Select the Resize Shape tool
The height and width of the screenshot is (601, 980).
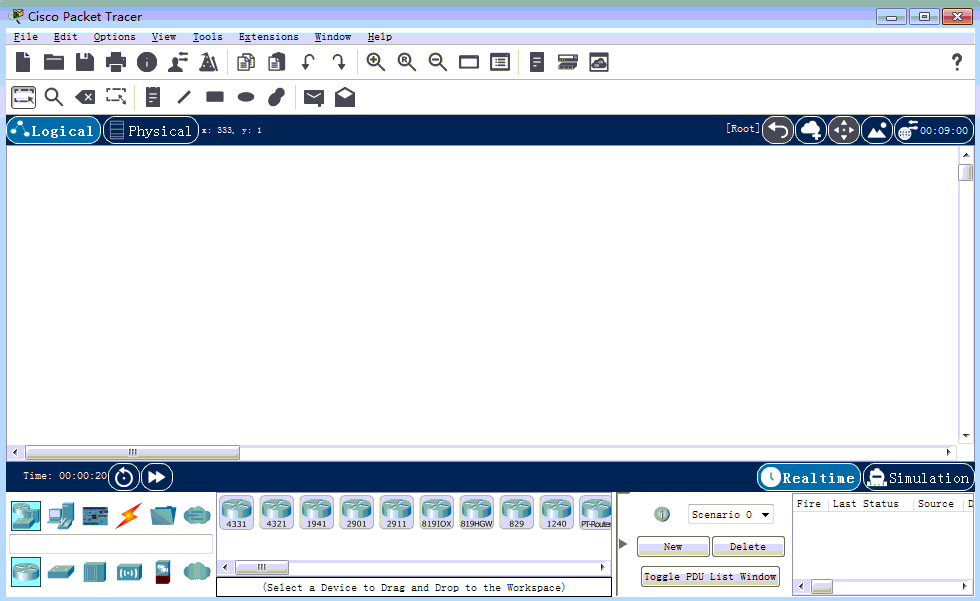(x=116, y=96)
